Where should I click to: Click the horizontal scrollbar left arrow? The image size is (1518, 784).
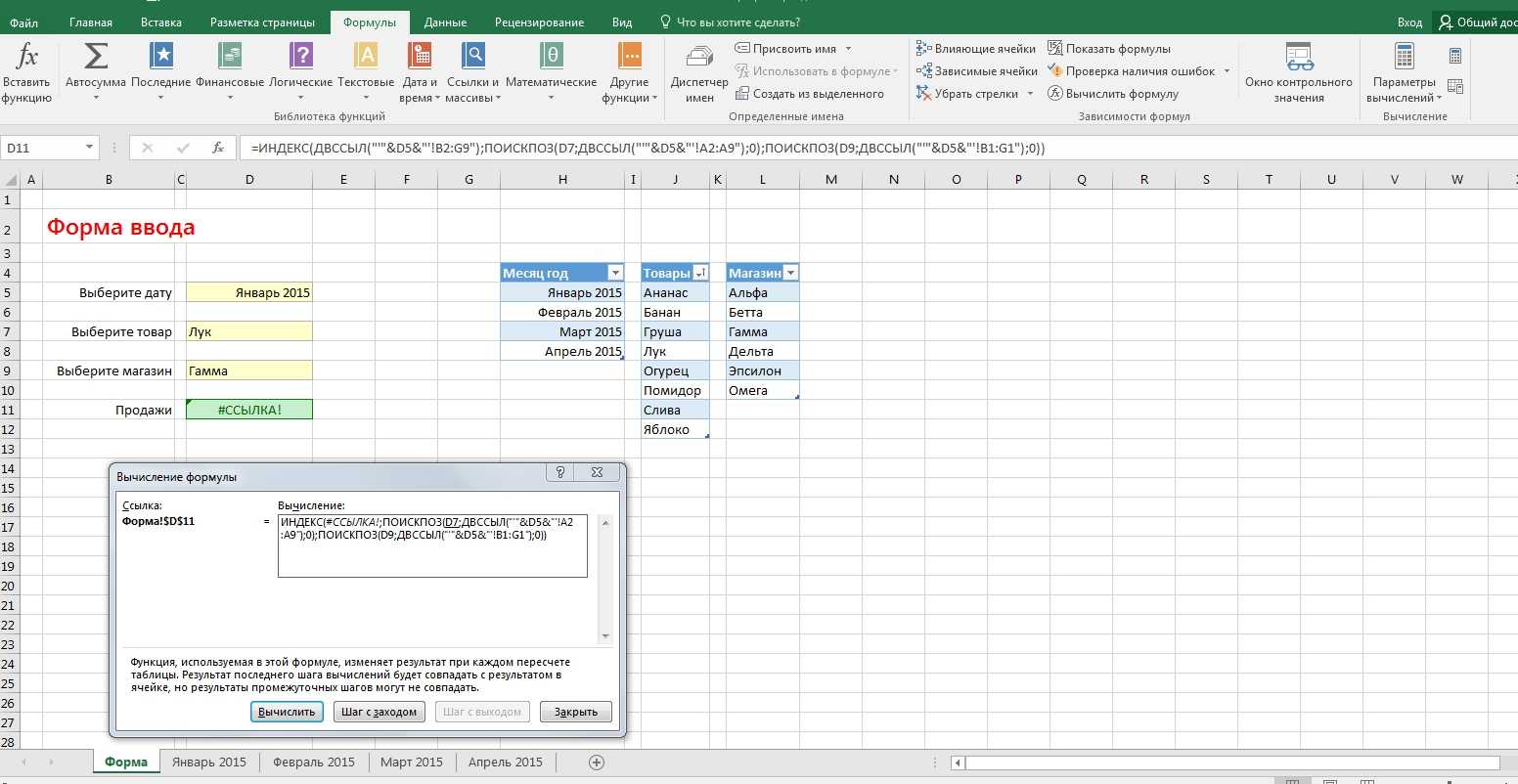(x=959, y=762)
